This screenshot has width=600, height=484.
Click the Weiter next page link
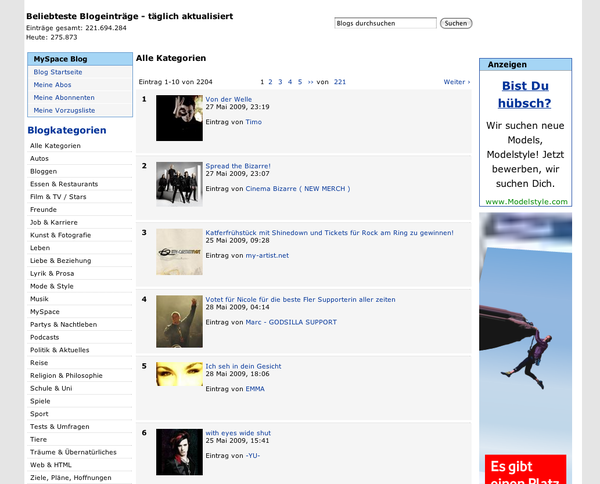click(457, 82)
